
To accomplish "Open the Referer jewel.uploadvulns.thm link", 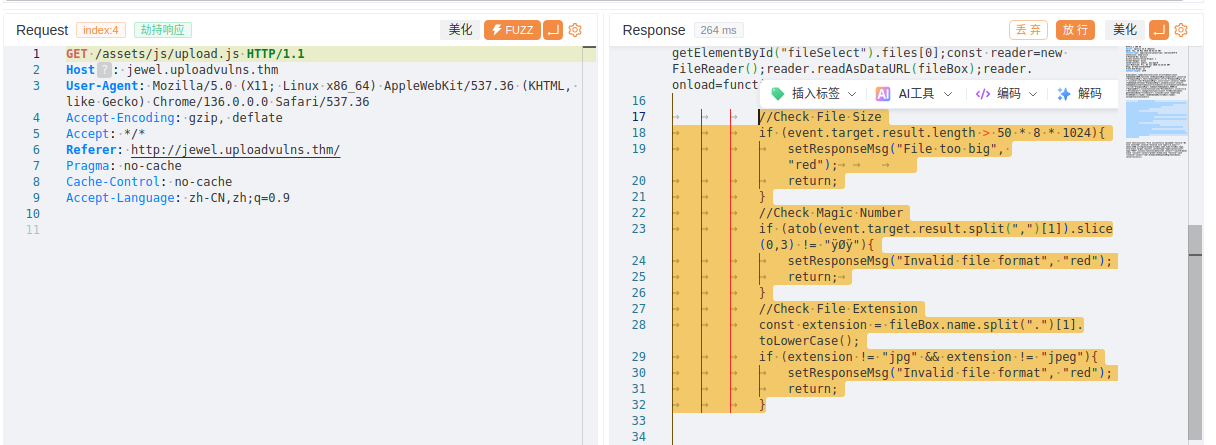I will coord(235,150).
